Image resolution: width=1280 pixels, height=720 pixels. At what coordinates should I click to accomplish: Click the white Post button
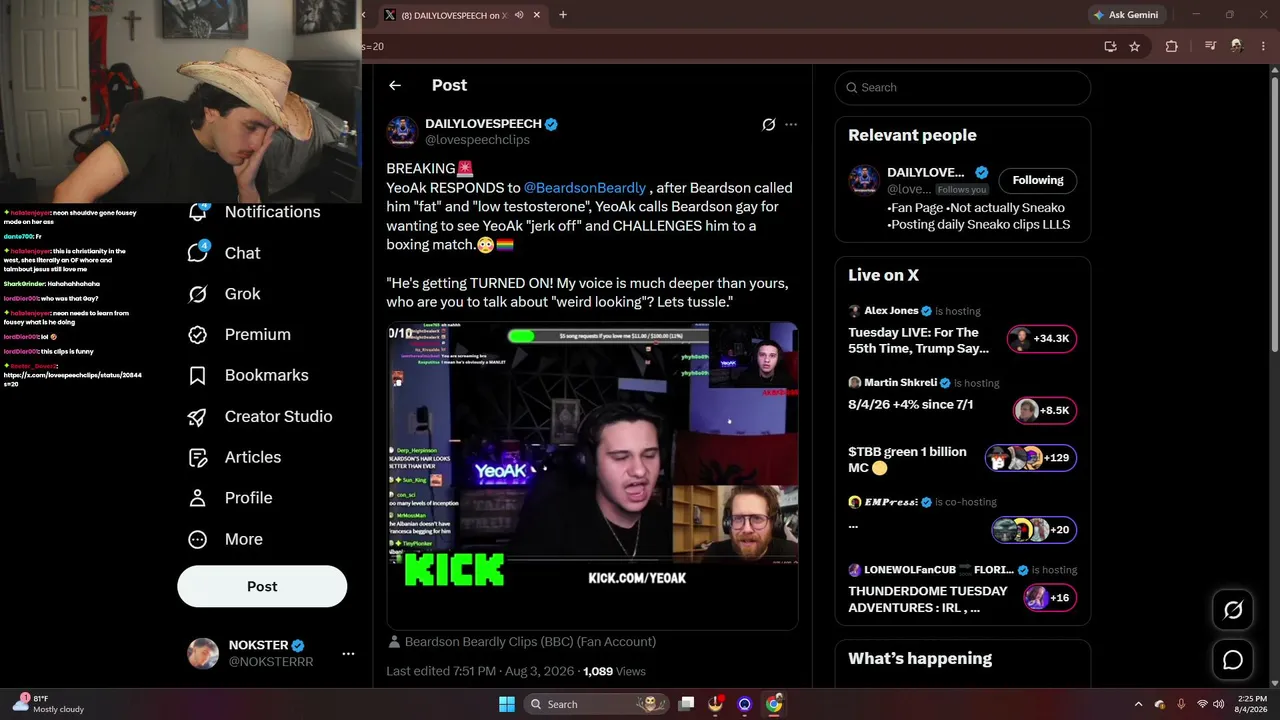(262, 587)
